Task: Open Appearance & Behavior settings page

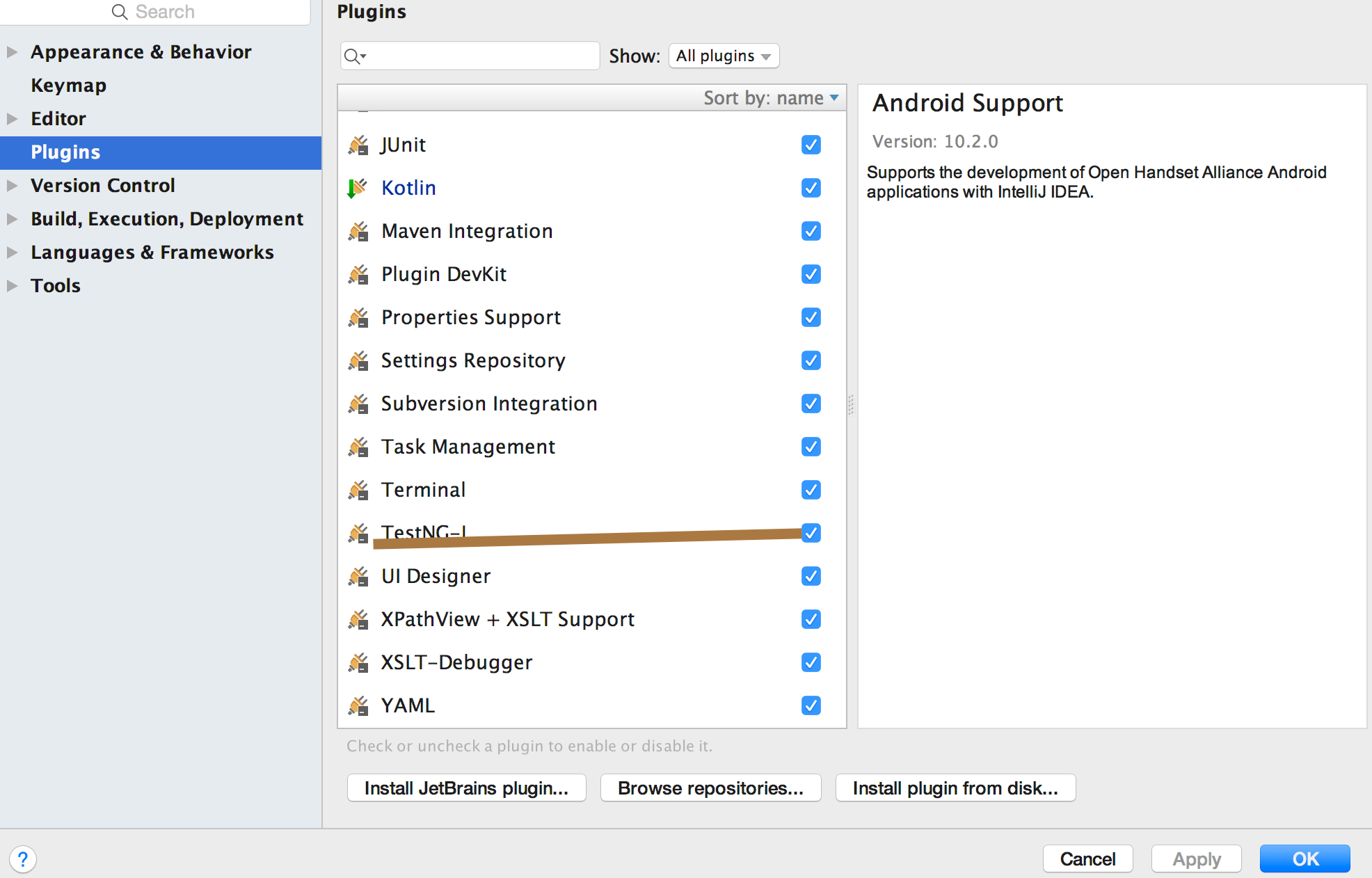Action: coord(141,52)
